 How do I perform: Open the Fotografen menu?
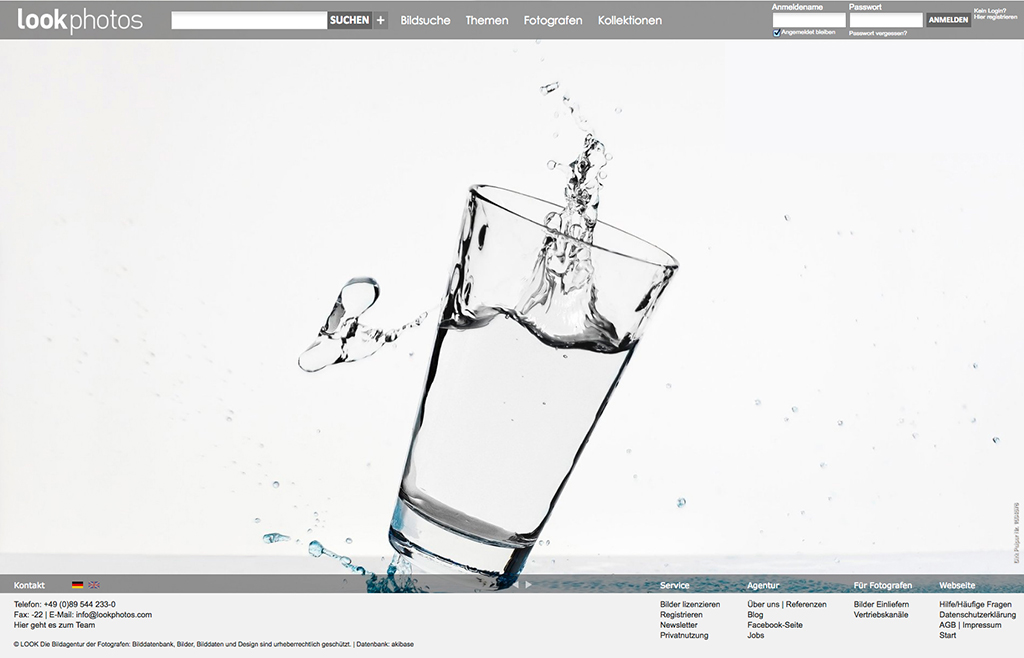[x=552, y=20]
